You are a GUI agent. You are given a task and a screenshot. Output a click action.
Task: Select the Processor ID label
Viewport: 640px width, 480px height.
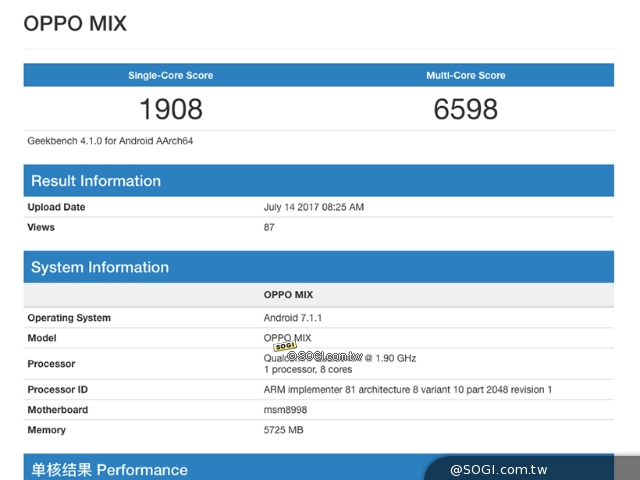pyautogui.click(x=58, y=389)
